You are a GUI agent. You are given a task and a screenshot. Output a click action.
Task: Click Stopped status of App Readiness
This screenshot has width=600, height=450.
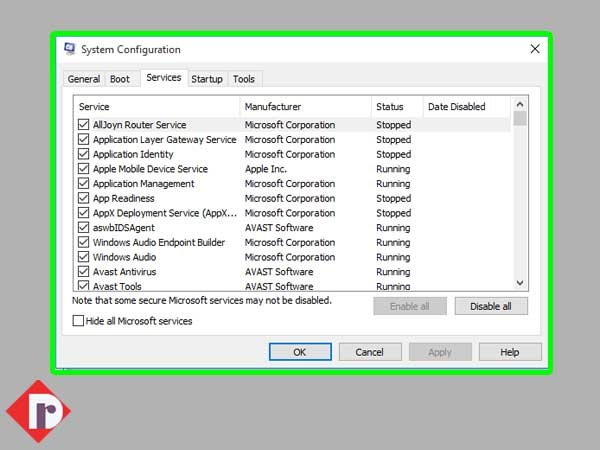pos(393,198)
